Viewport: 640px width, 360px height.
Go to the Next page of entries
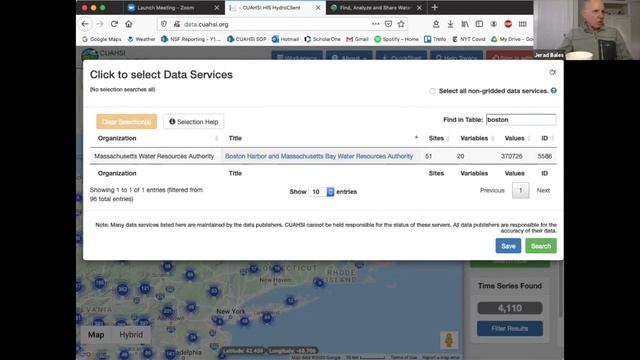pos(543,190)
